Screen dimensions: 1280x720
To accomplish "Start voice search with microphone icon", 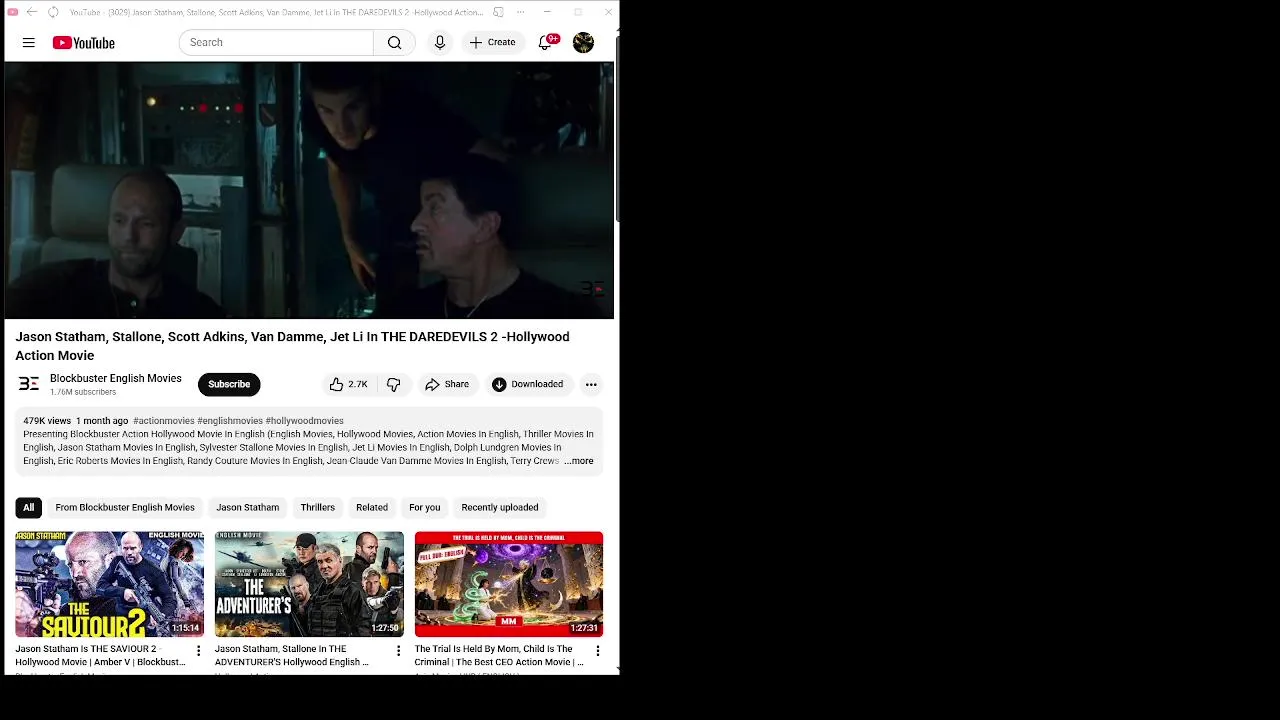I will (439, 42).
